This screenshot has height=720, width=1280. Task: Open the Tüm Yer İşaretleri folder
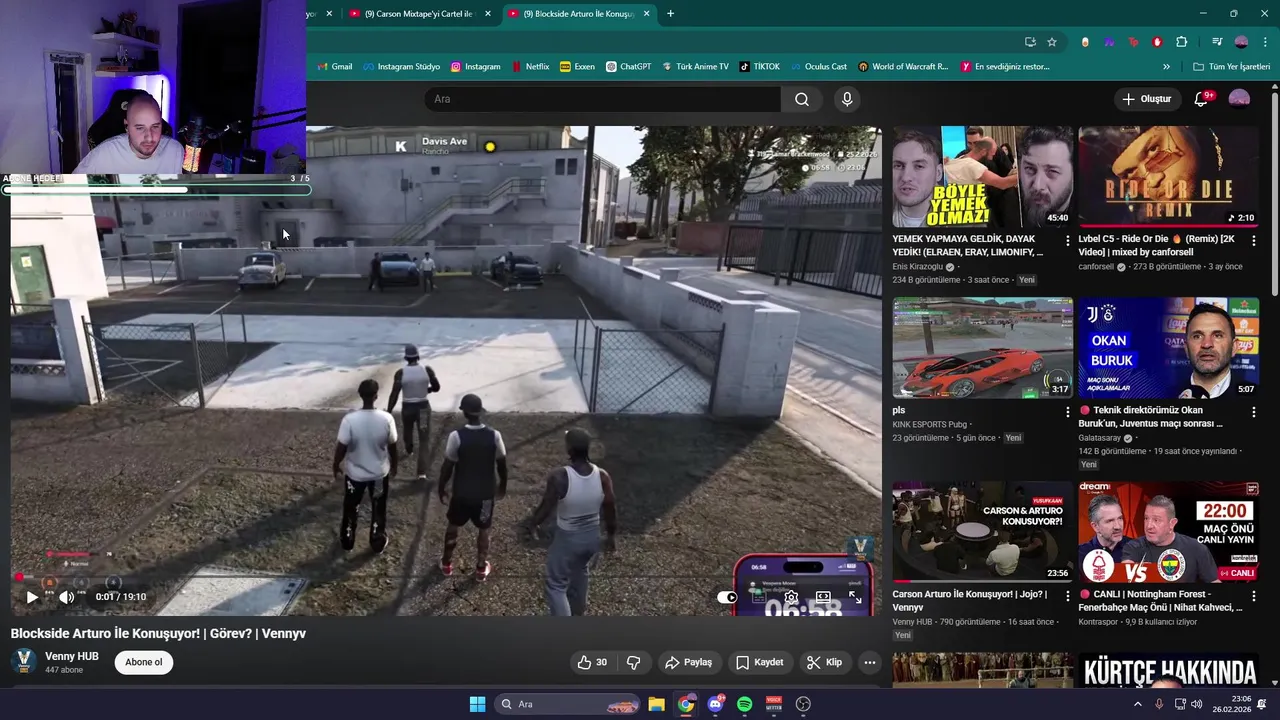[1231, 67]
